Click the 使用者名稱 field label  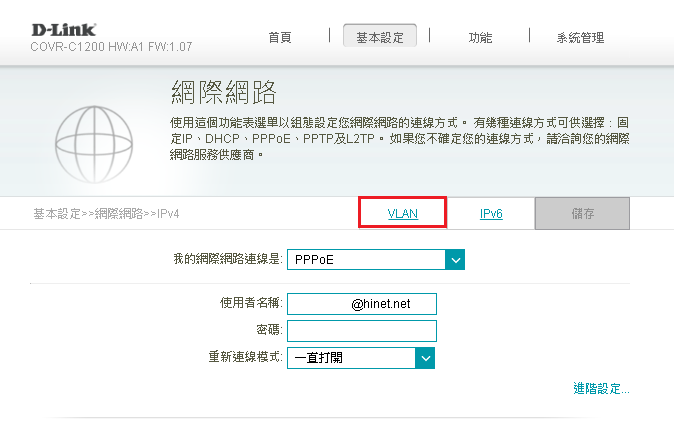tap(251, 303)
